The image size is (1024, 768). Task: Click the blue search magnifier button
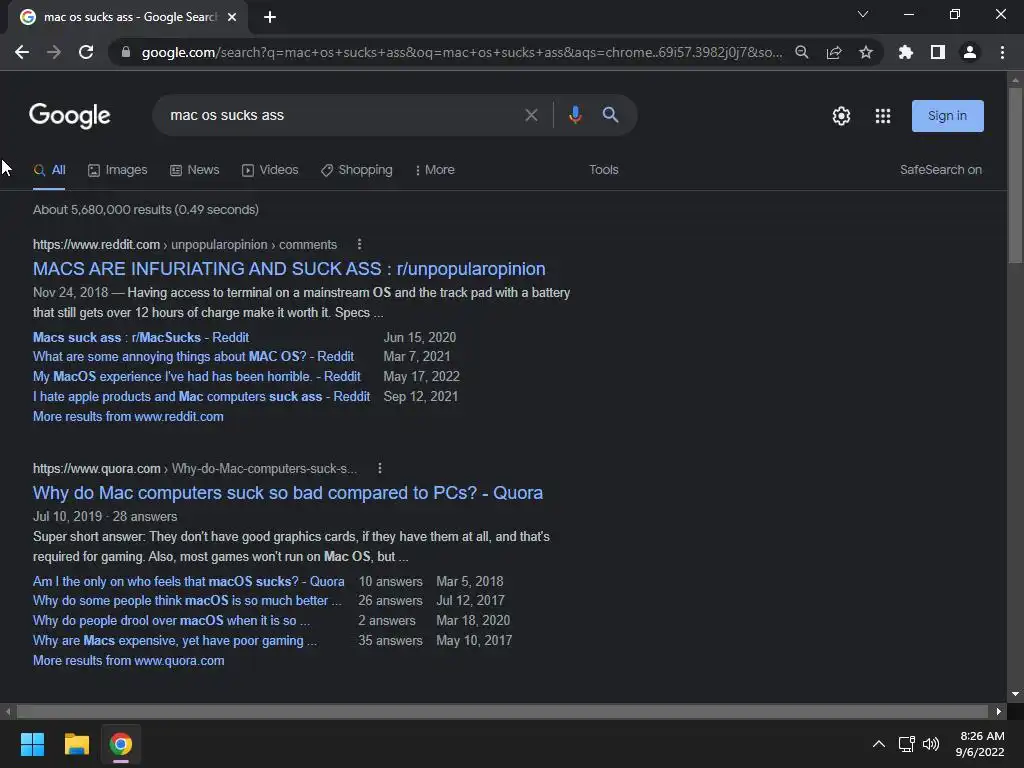point(611,115)
